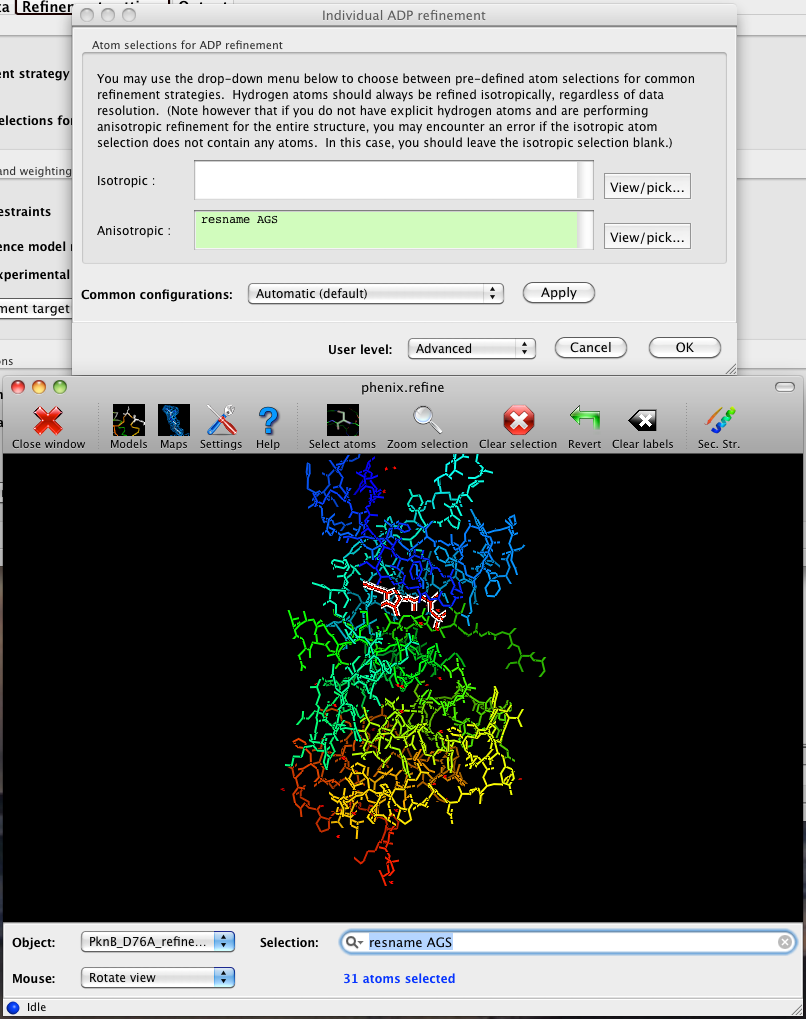Open the Common configurations dropdown
This screenshot has width=806, height=1019.
pos(375,293)
